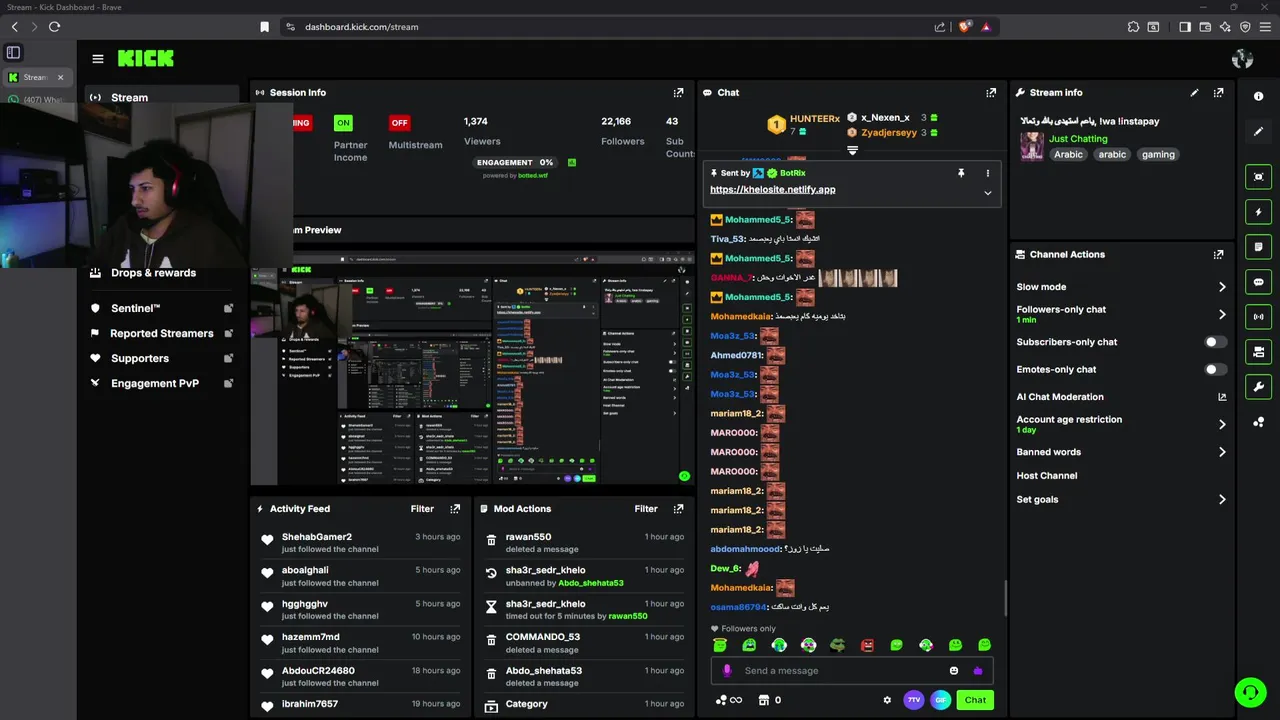Click the Kick logo
Viewport: 1280px width, 720px height.
point(146,58)
